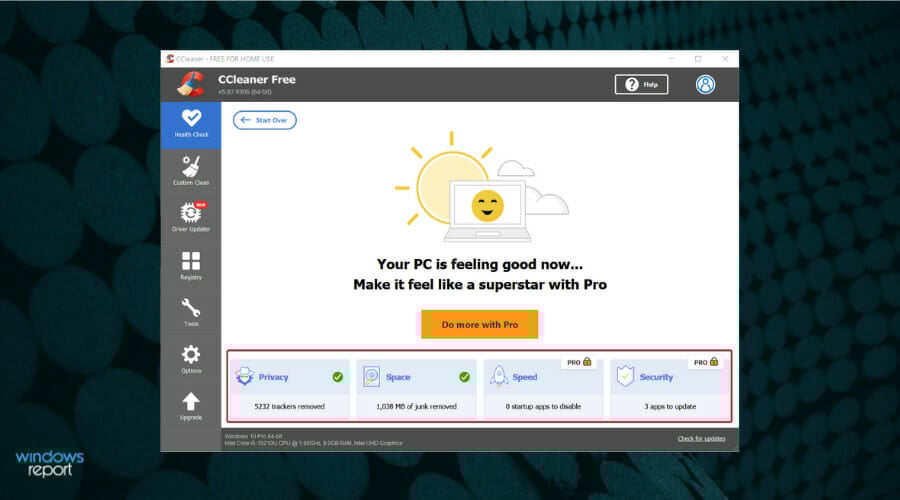Click '1,038 MB of junk removed' text
Viewport: 900px width, 500px height.
point(416,406)
